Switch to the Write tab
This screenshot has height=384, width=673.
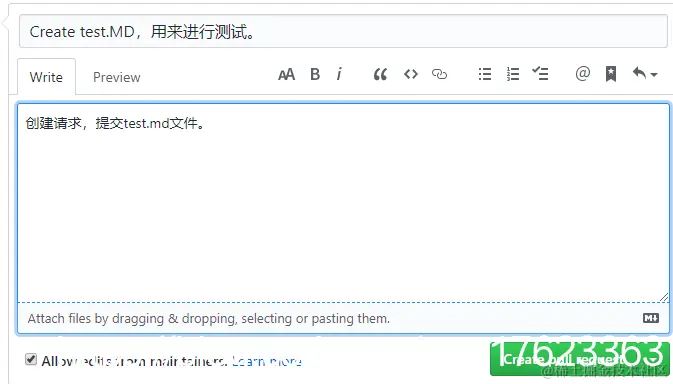click(46, 77)
